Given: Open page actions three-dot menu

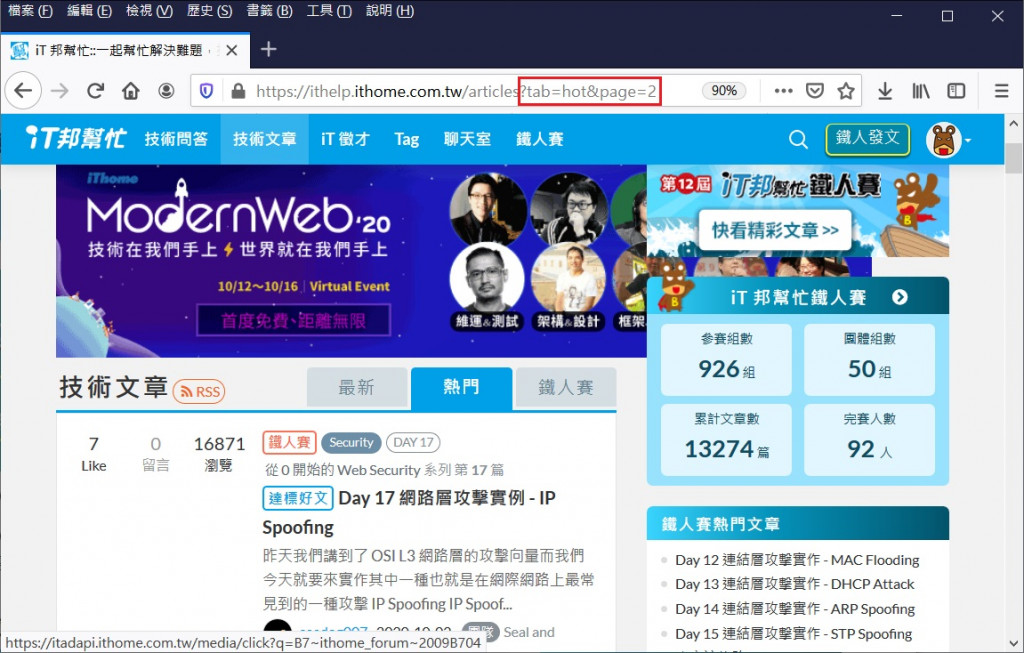Looking at the screenshot, I should tap(784, 91).
